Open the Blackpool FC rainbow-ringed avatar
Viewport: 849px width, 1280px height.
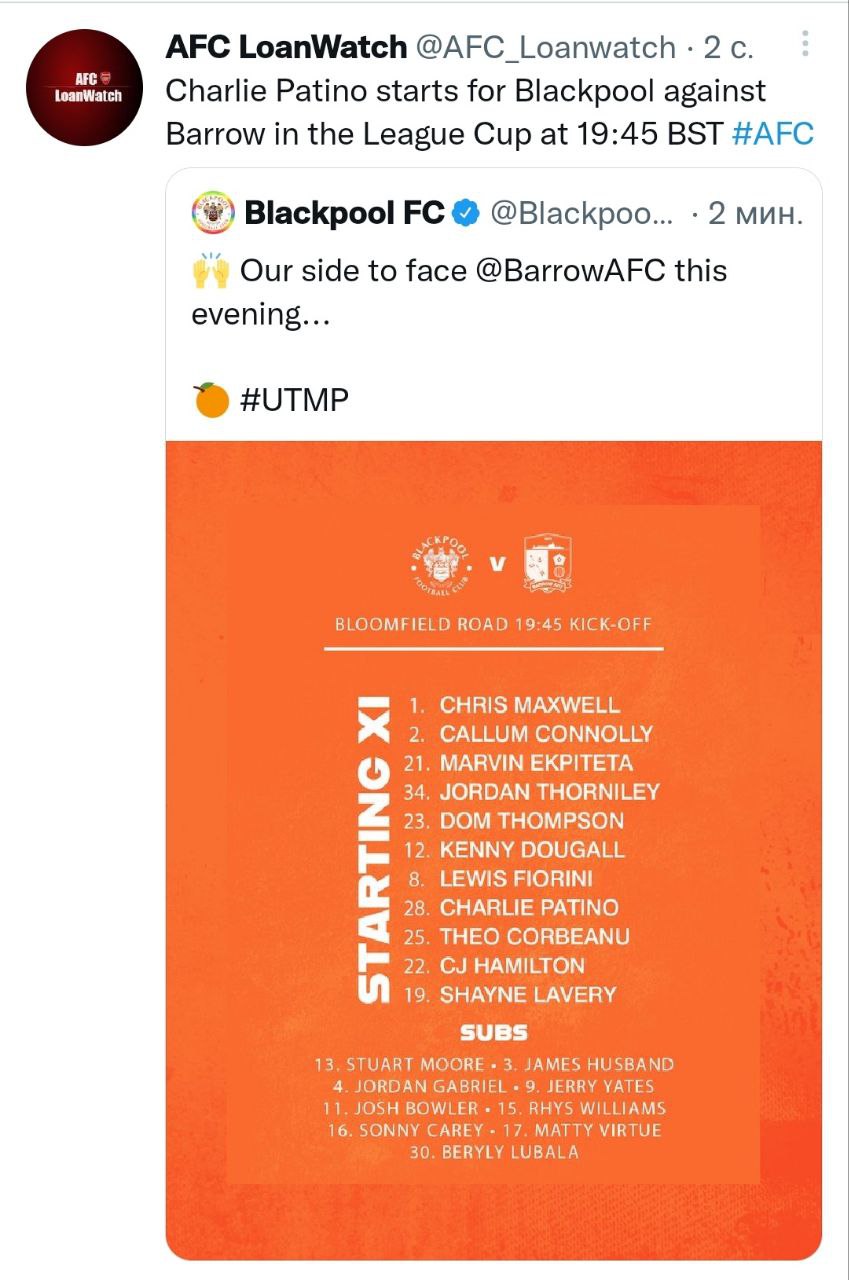(x=212, y=213)
